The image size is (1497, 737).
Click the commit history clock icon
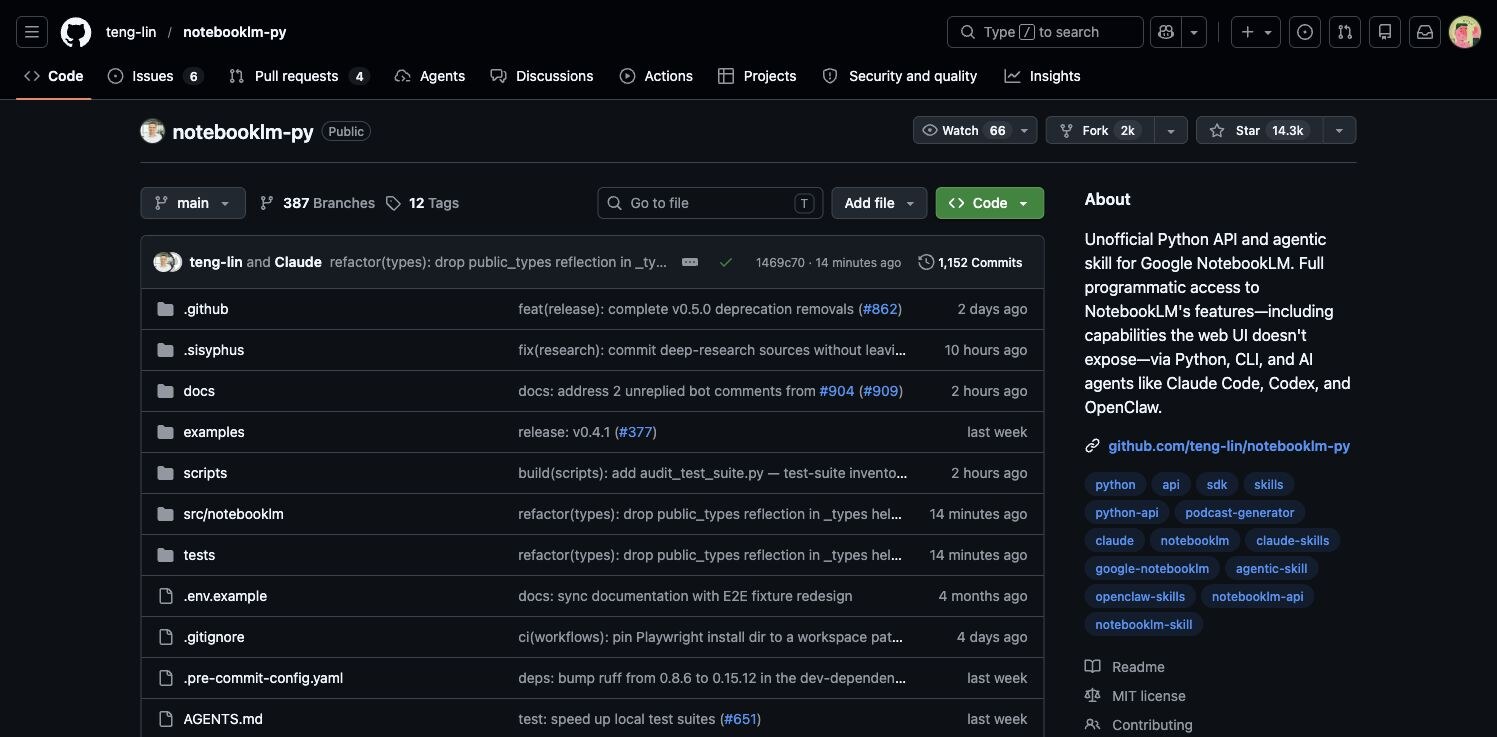click(926, 262)
